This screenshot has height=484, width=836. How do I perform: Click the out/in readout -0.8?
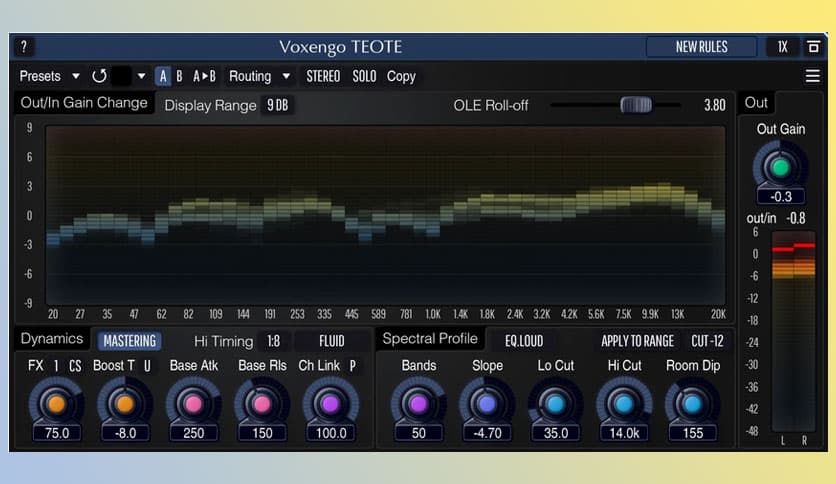point(795,218)
